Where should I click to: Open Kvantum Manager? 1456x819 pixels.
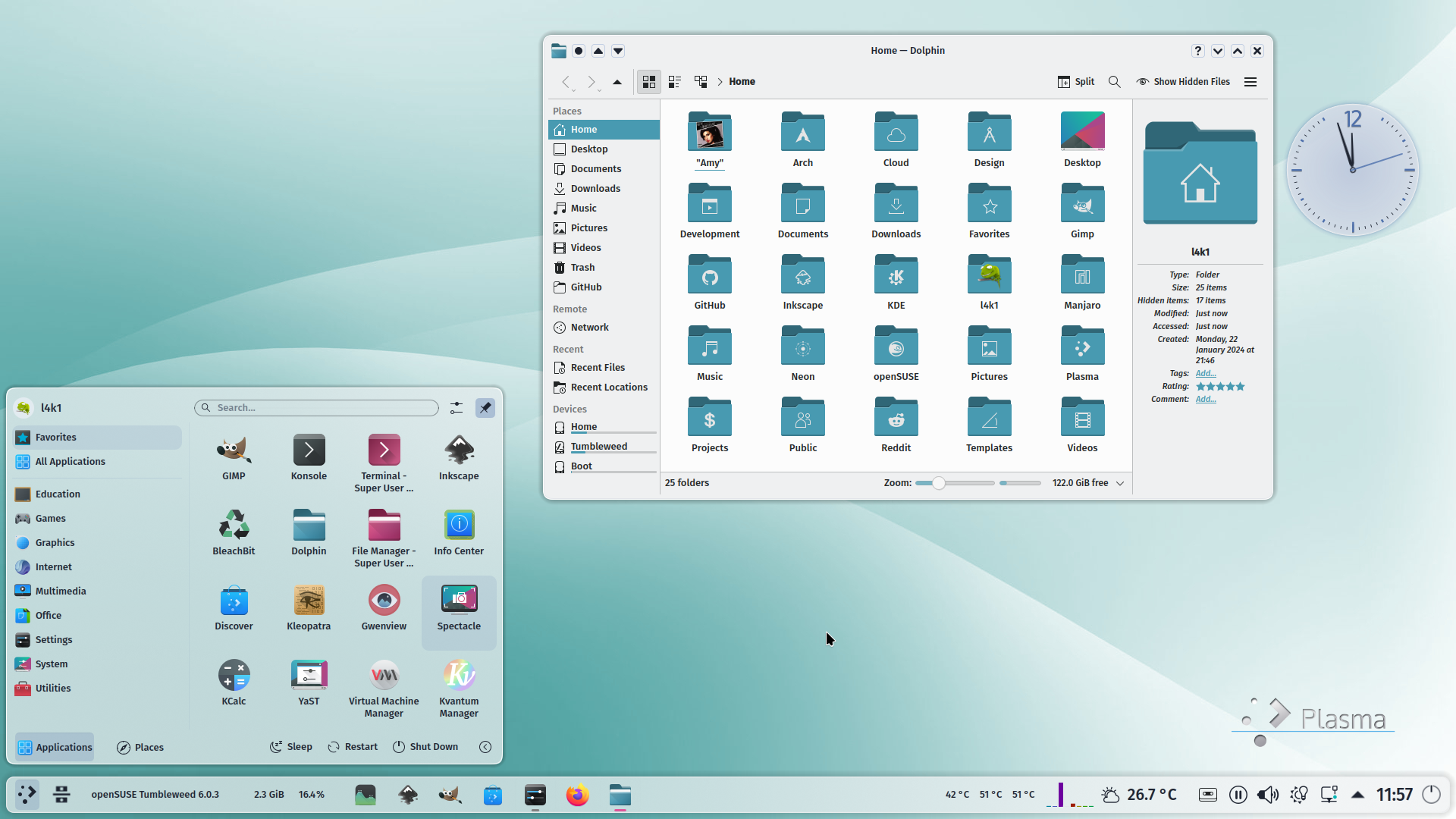[459, 689]
